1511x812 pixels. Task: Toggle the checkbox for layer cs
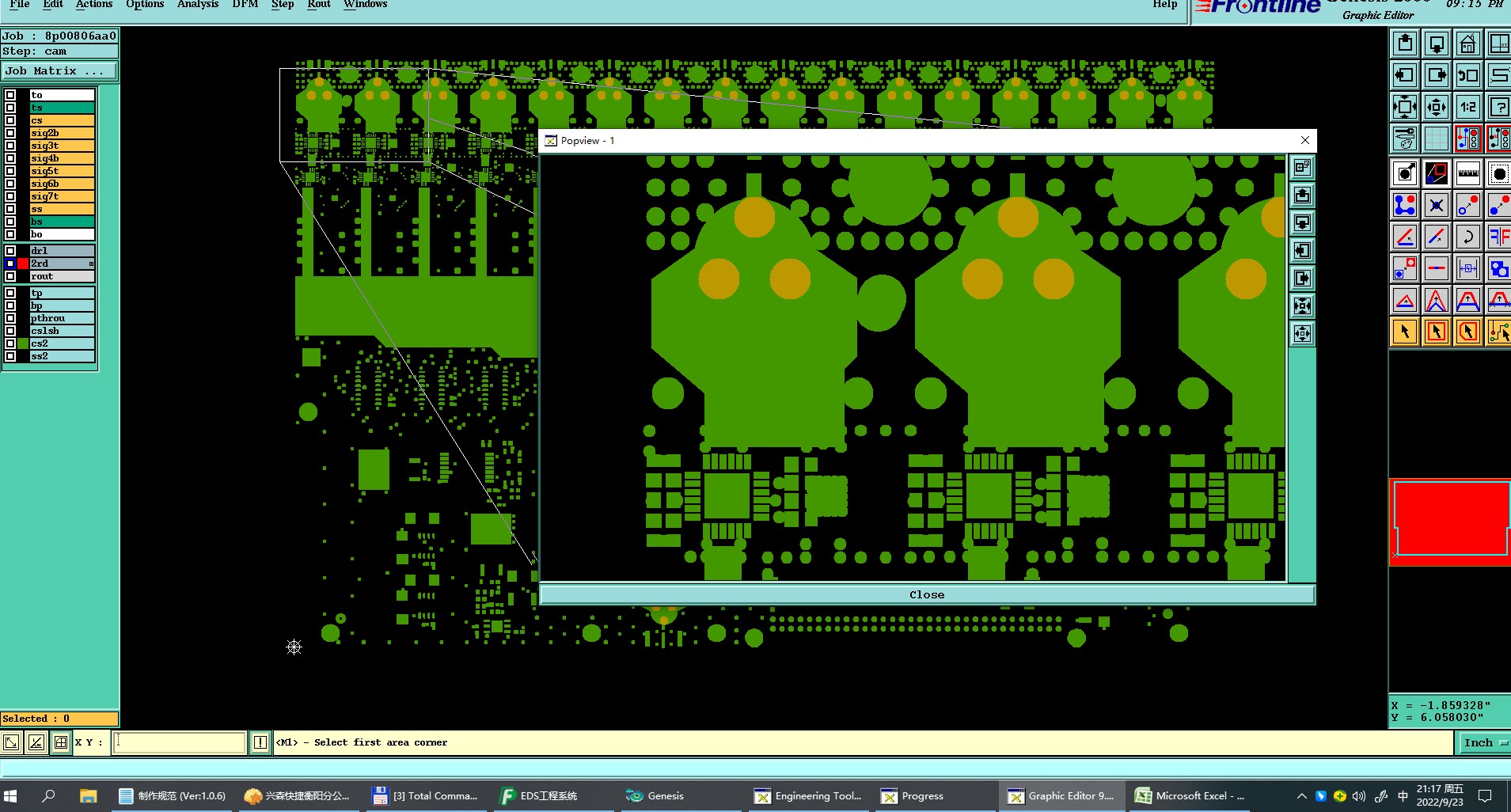coord(10,120)
